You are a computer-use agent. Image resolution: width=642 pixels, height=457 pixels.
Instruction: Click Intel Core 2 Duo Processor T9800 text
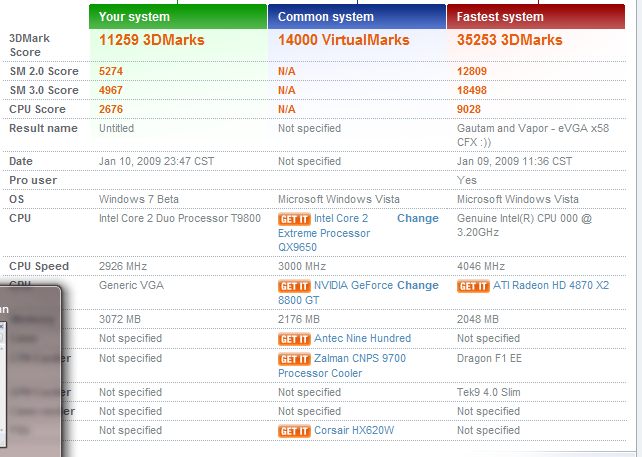pyautogui.click(x=180, y=218)
